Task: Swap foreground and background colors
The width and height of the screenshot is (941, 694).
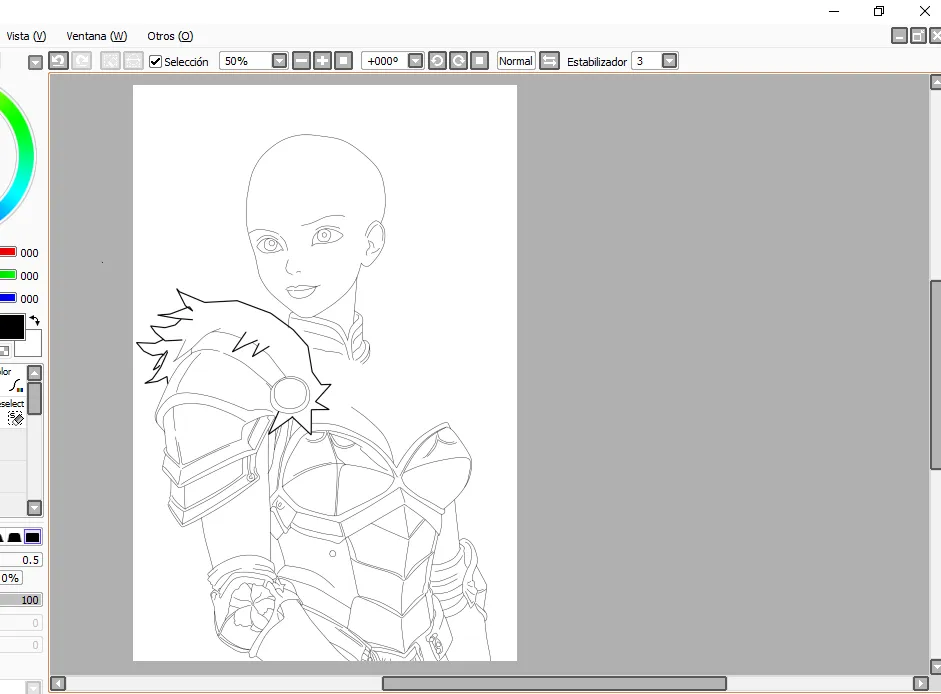Action: [35, 320]
